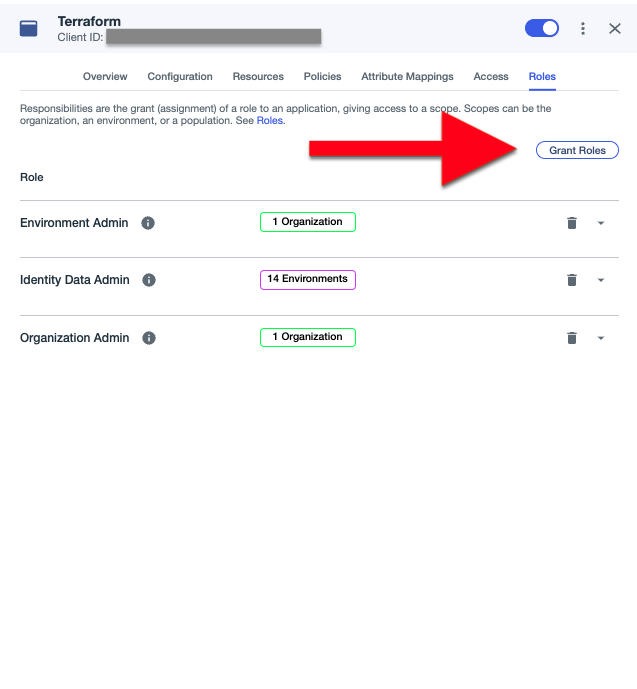Delete the Environment Admin role

click(x=572, y=223)
